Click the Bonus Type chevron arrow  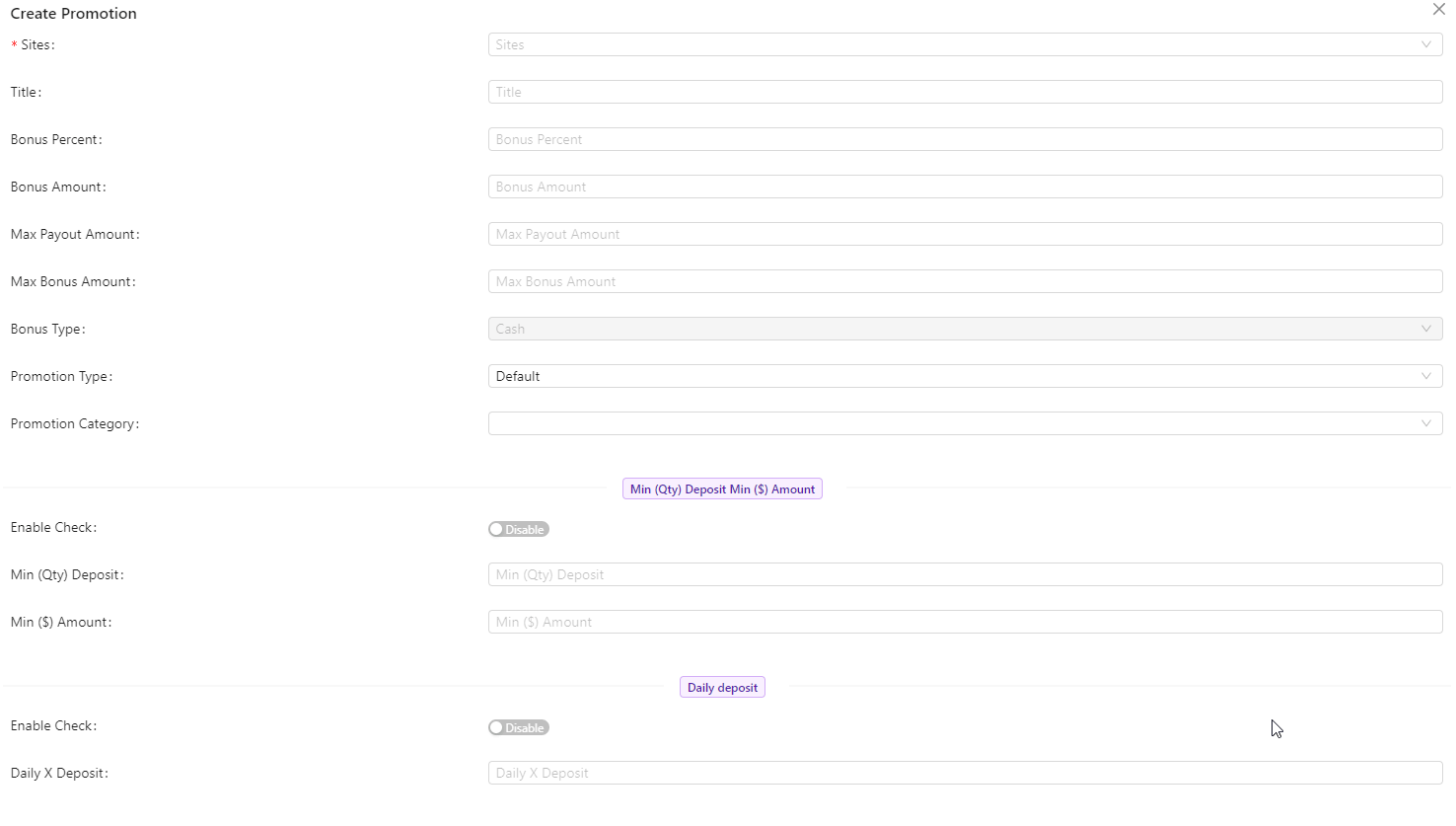[x=1425, y=329]
